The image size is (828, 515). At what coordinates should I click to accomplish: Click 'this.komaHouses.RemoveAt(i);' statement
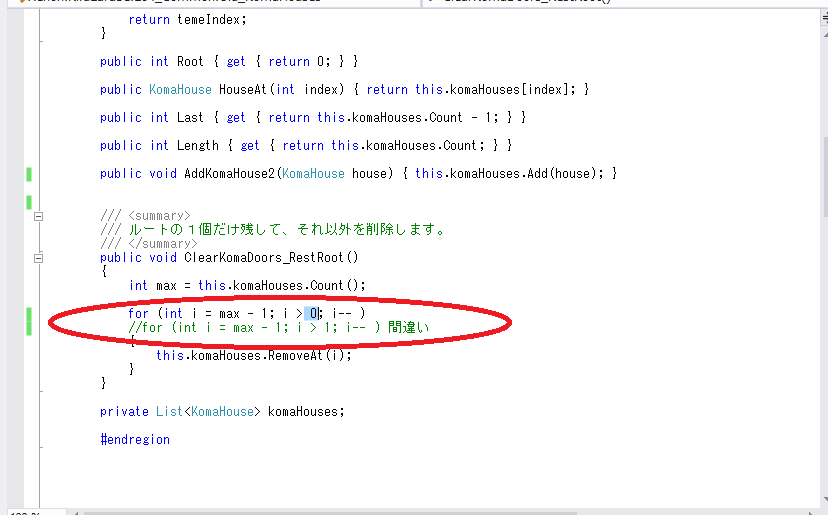pyautogui.click(x=254, y=355)
